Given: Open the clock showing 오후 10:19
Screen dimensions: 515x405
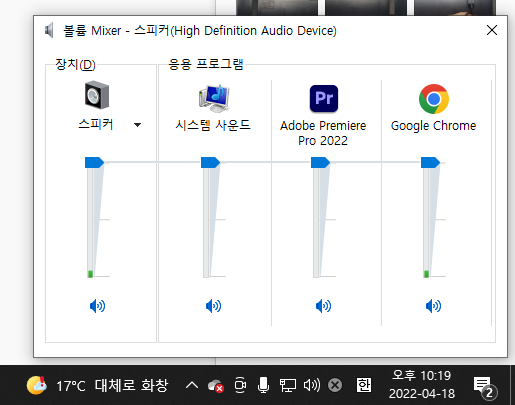Looking at the screenshot, I should click(x=422, y=385).
